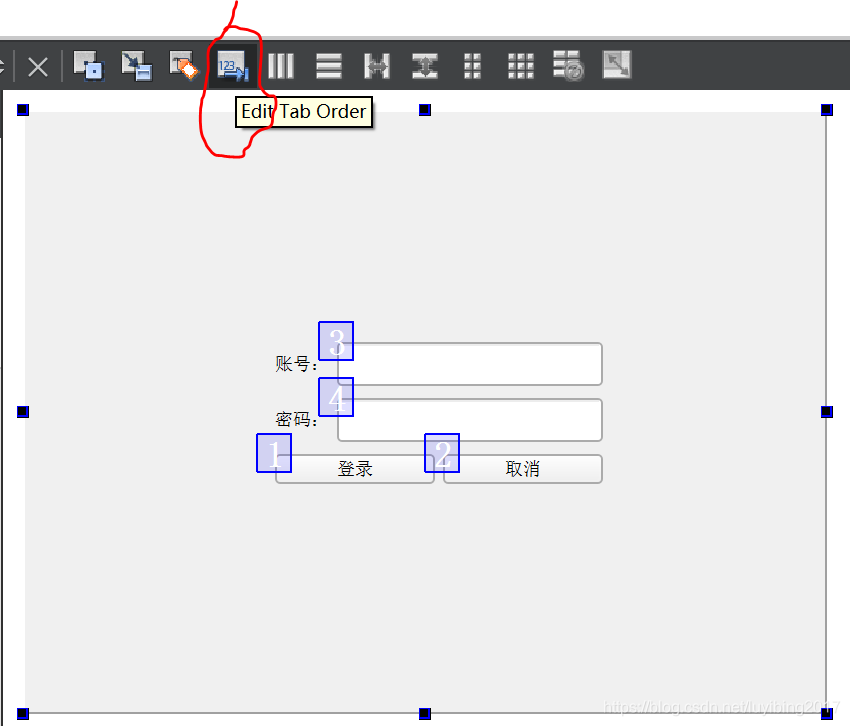Click the top-left form resize handle
This screenshot has width=850, height=726.
pyautogui.click(x=23, y=110)
